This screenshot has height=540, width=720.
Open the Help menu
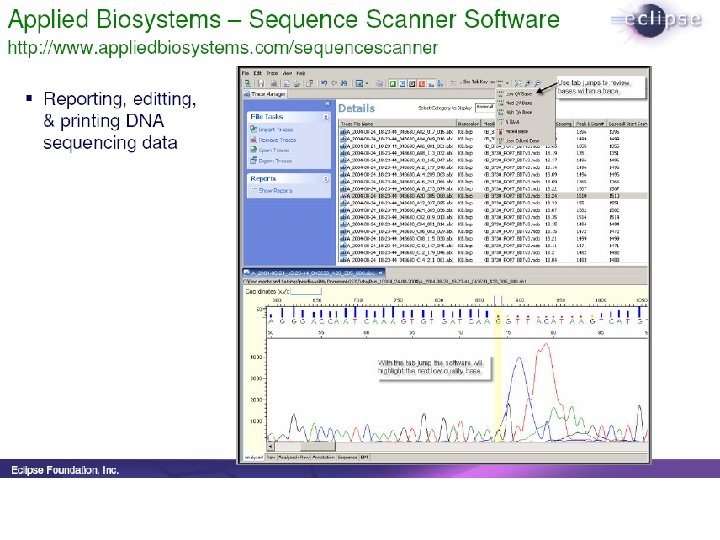tap(301, 73)
